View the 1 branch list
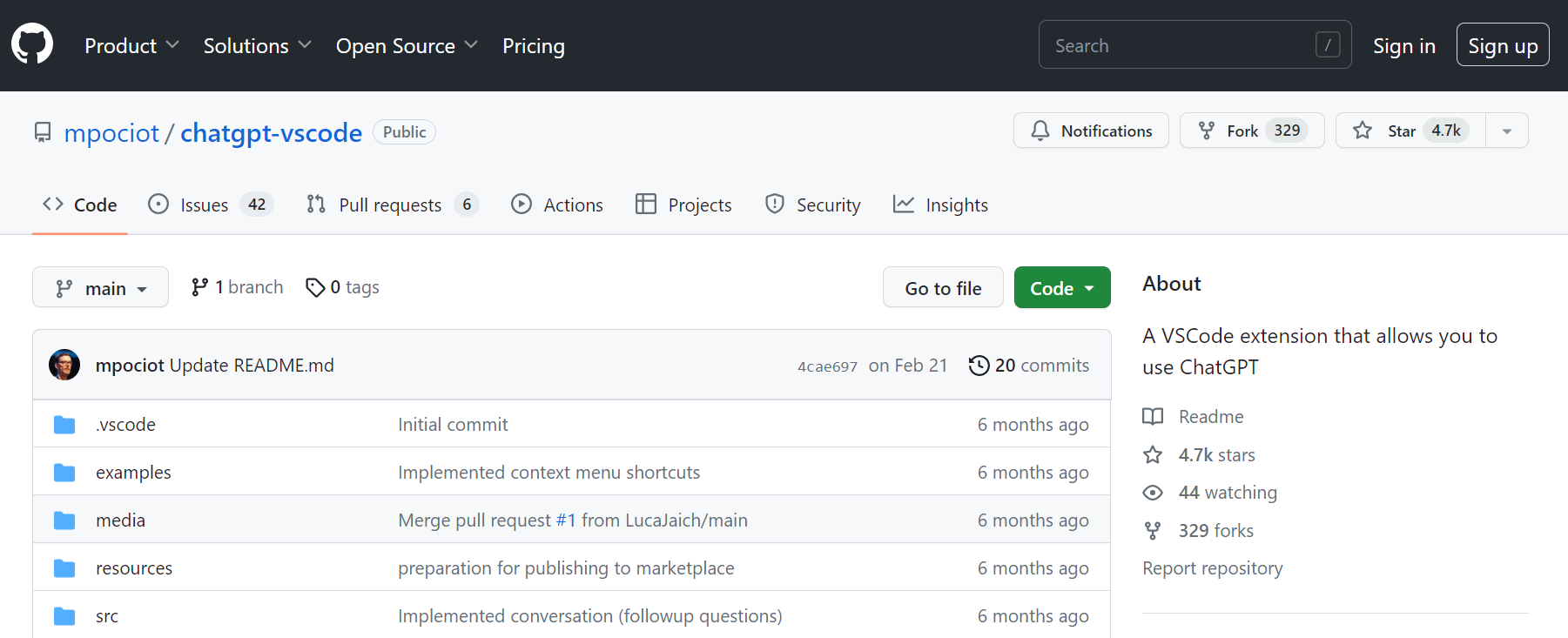This screenshot has width=1568, height=638. click(238, 287)
